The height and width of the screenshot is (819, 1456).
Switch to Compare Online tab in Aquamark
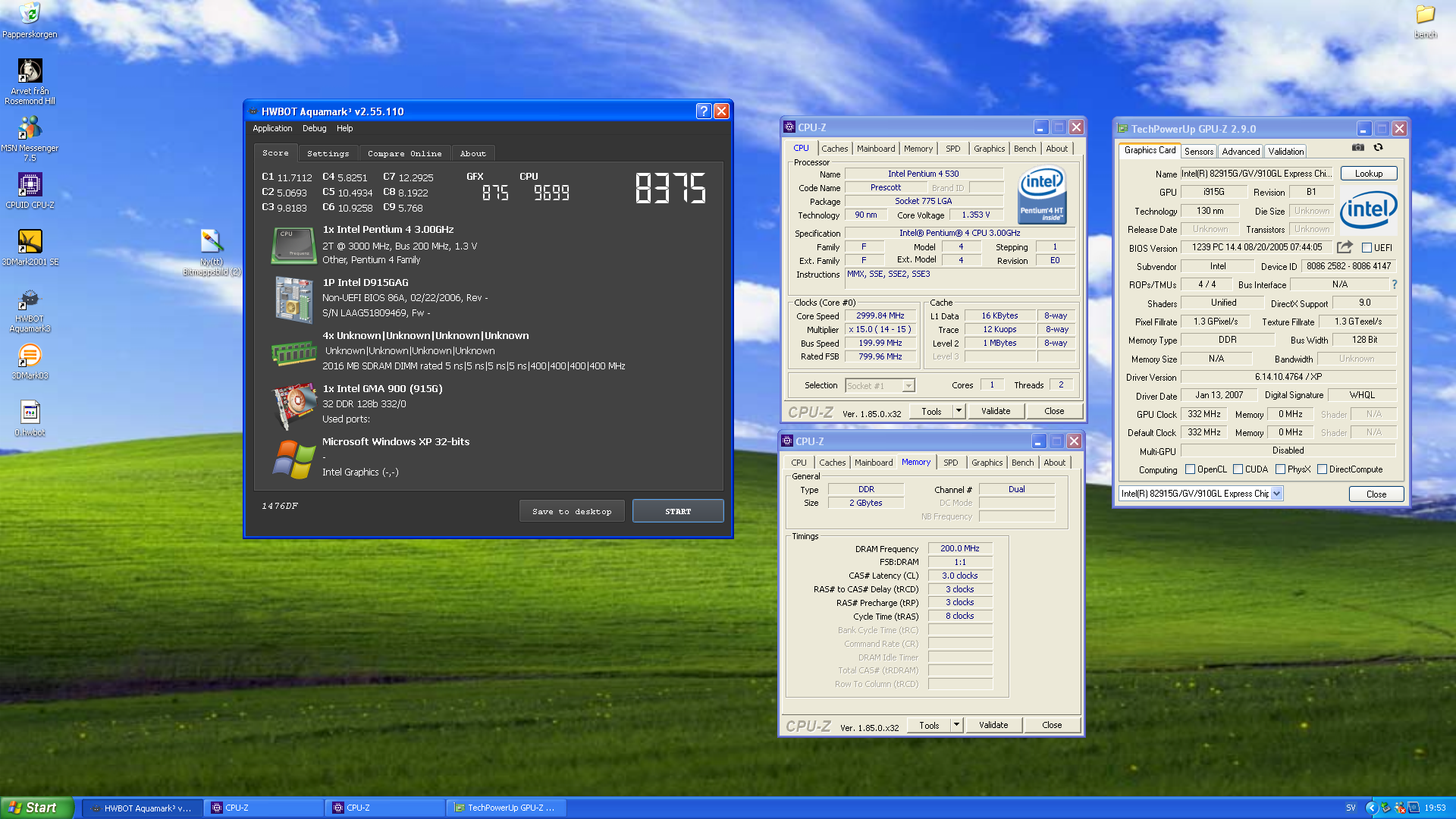pos(405,153)
